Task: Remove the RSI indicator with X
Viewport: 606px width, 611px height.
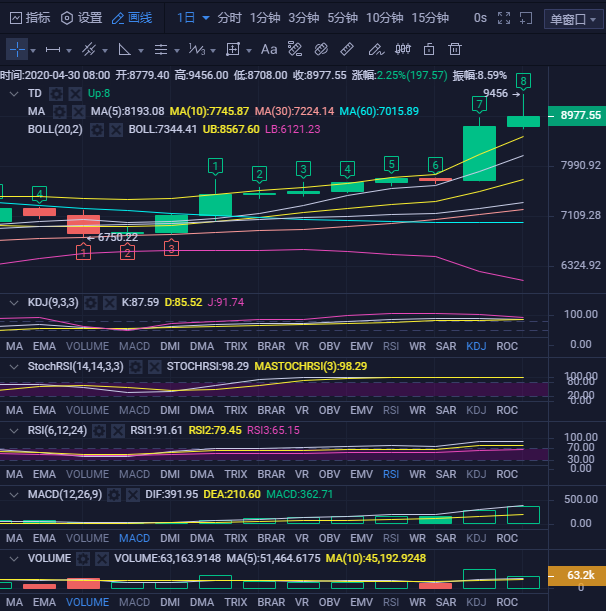Action: 118,431
